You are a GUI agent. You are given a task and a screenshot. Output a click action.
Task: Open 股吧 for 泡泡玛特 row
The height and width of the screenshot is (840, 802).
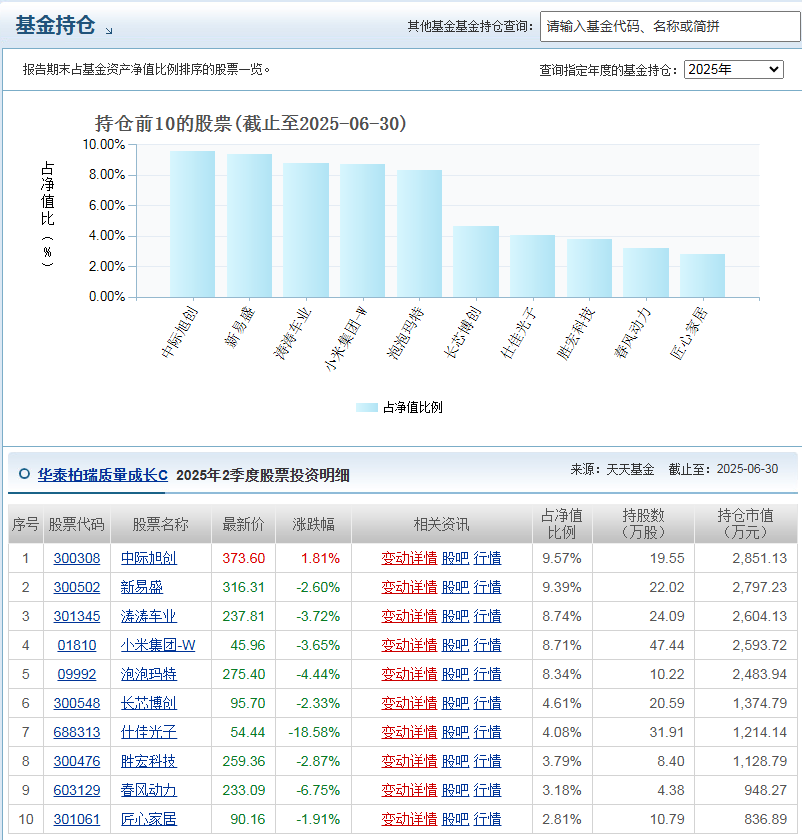pyautogui.click(x=455, y=674)
